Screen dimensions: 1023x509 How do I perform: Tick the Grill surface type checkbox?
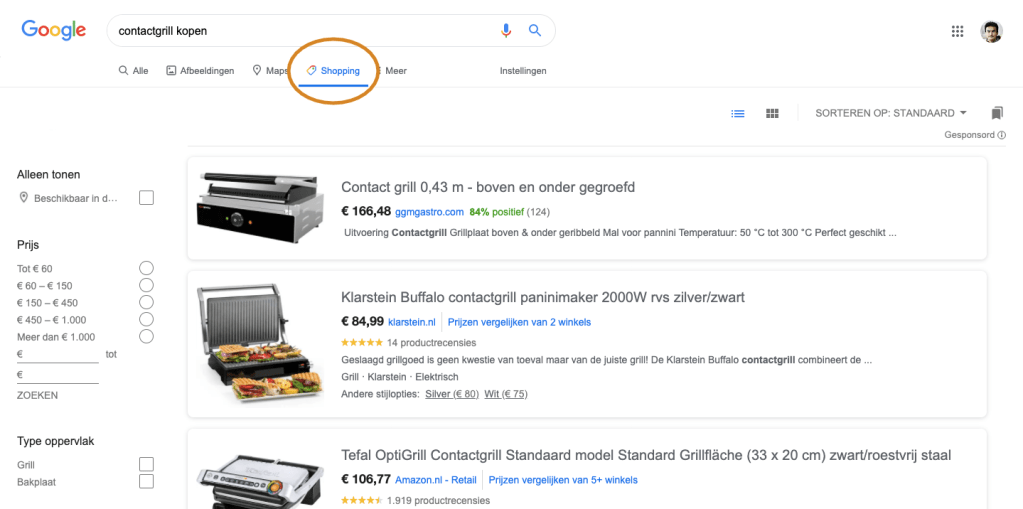(x=146, y=464)
